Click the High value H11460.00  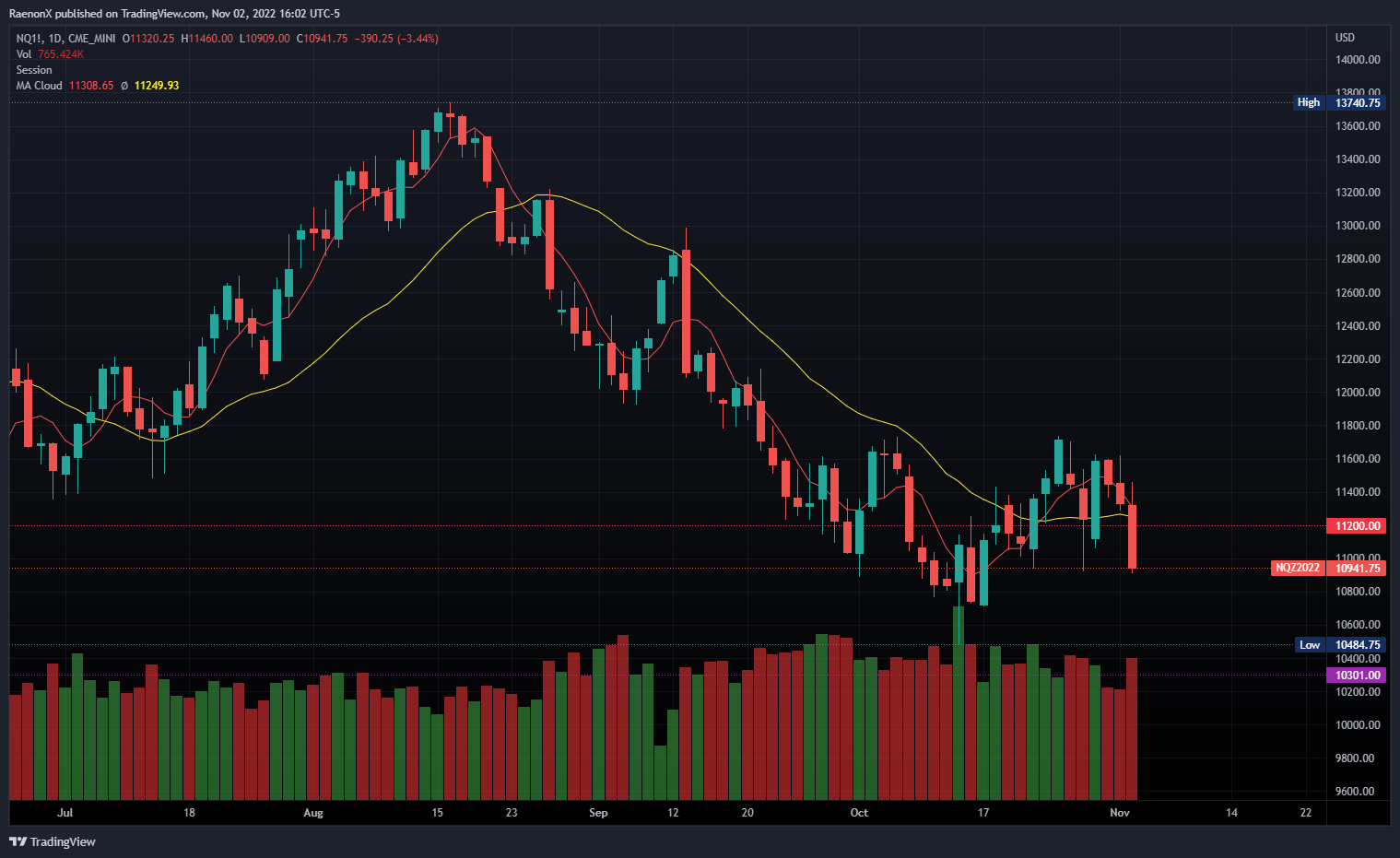pos(206,39)
